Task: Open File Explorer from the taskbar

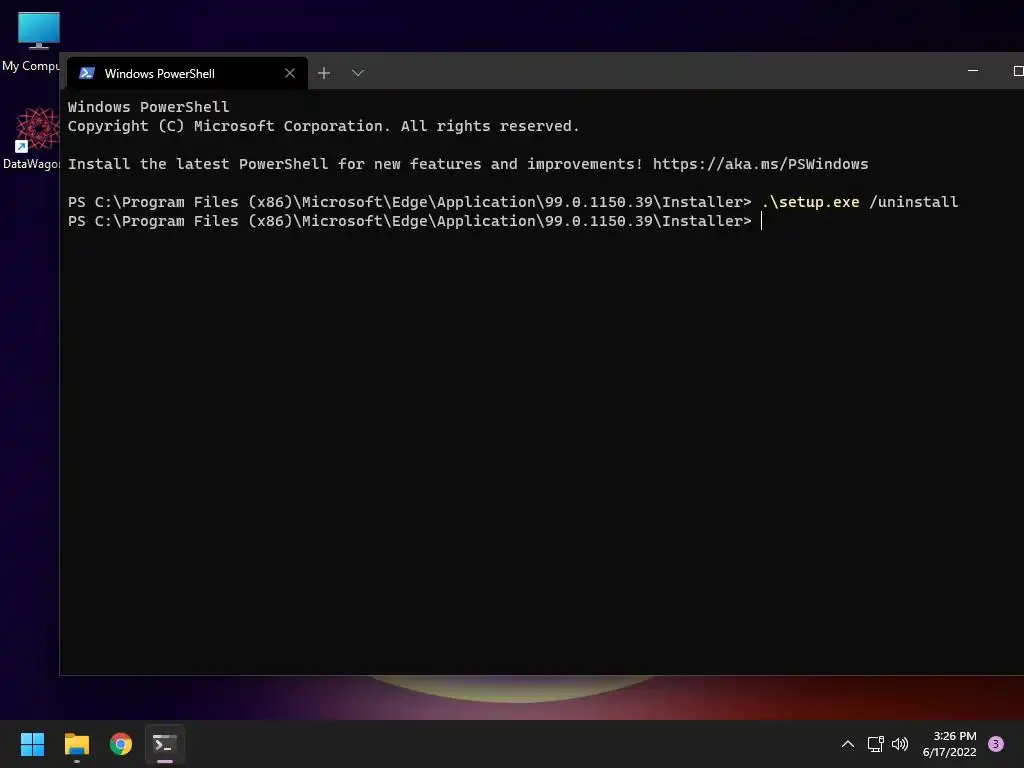Action: pos(76,744)
